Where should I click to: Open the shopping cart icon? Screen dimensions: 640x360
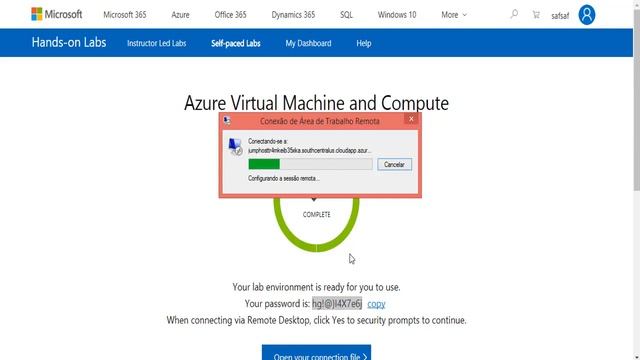coord(536,15)
